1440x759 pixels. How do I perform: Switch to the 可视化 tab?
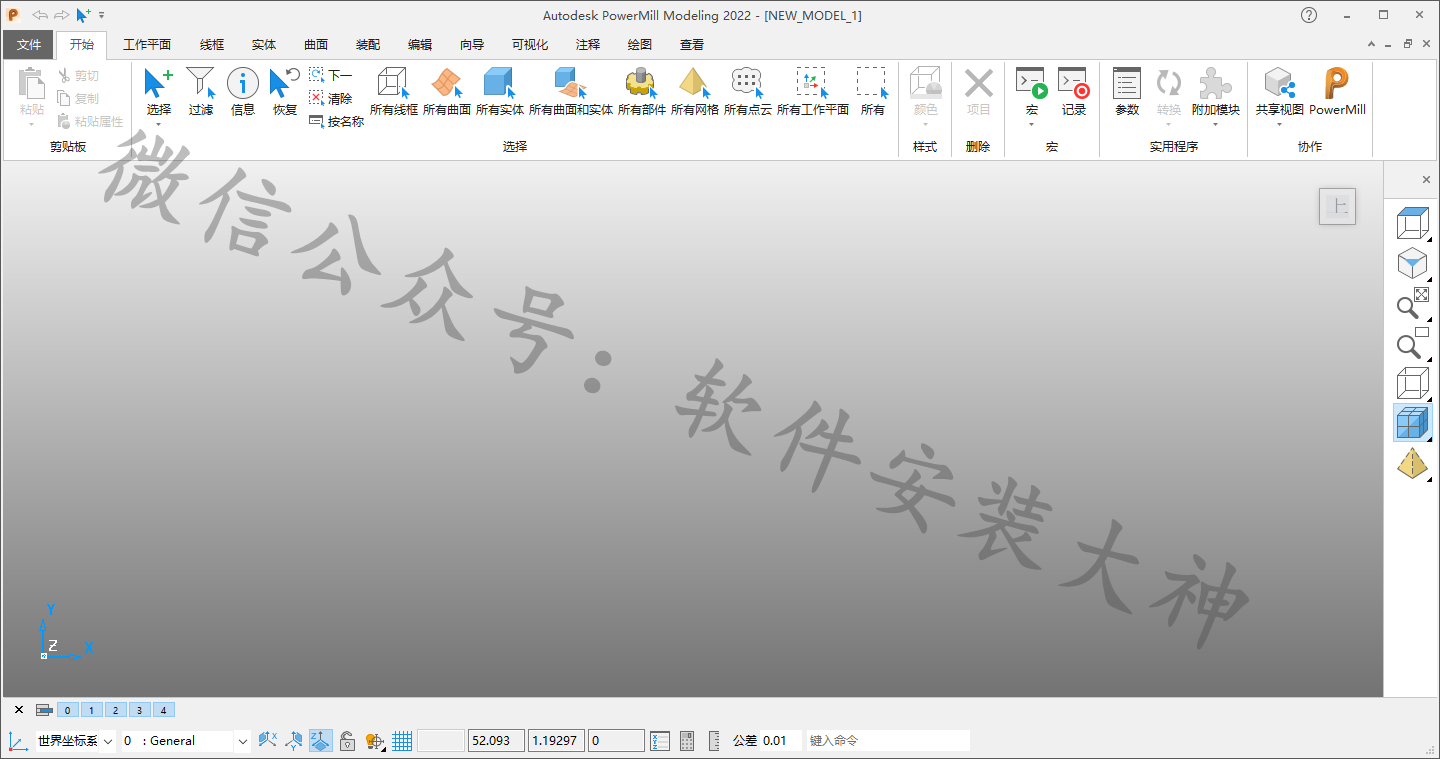530,44
